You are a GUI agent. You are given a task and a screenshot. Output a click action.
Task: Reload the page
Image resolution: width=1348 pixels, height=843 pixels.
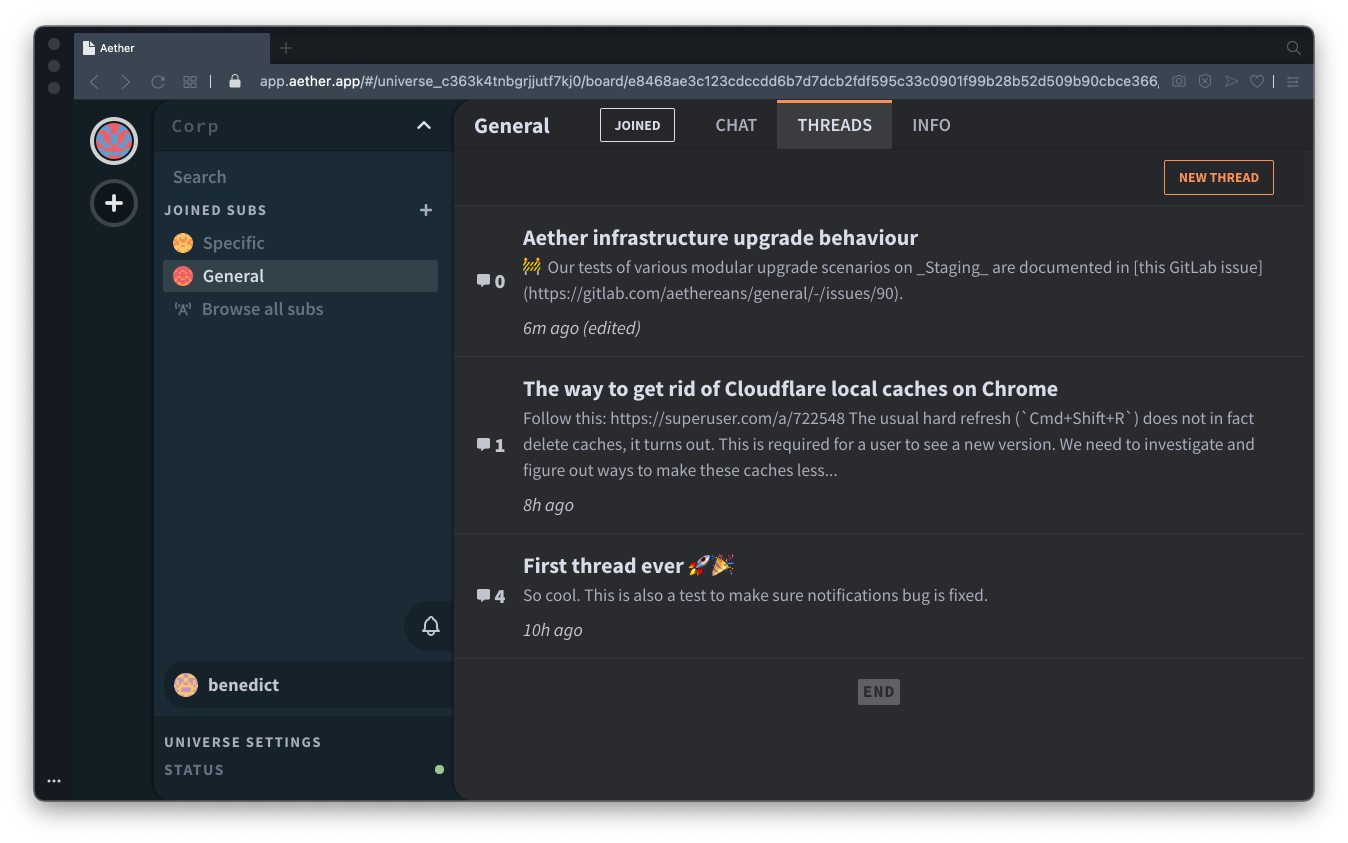(x=158, y=82)
